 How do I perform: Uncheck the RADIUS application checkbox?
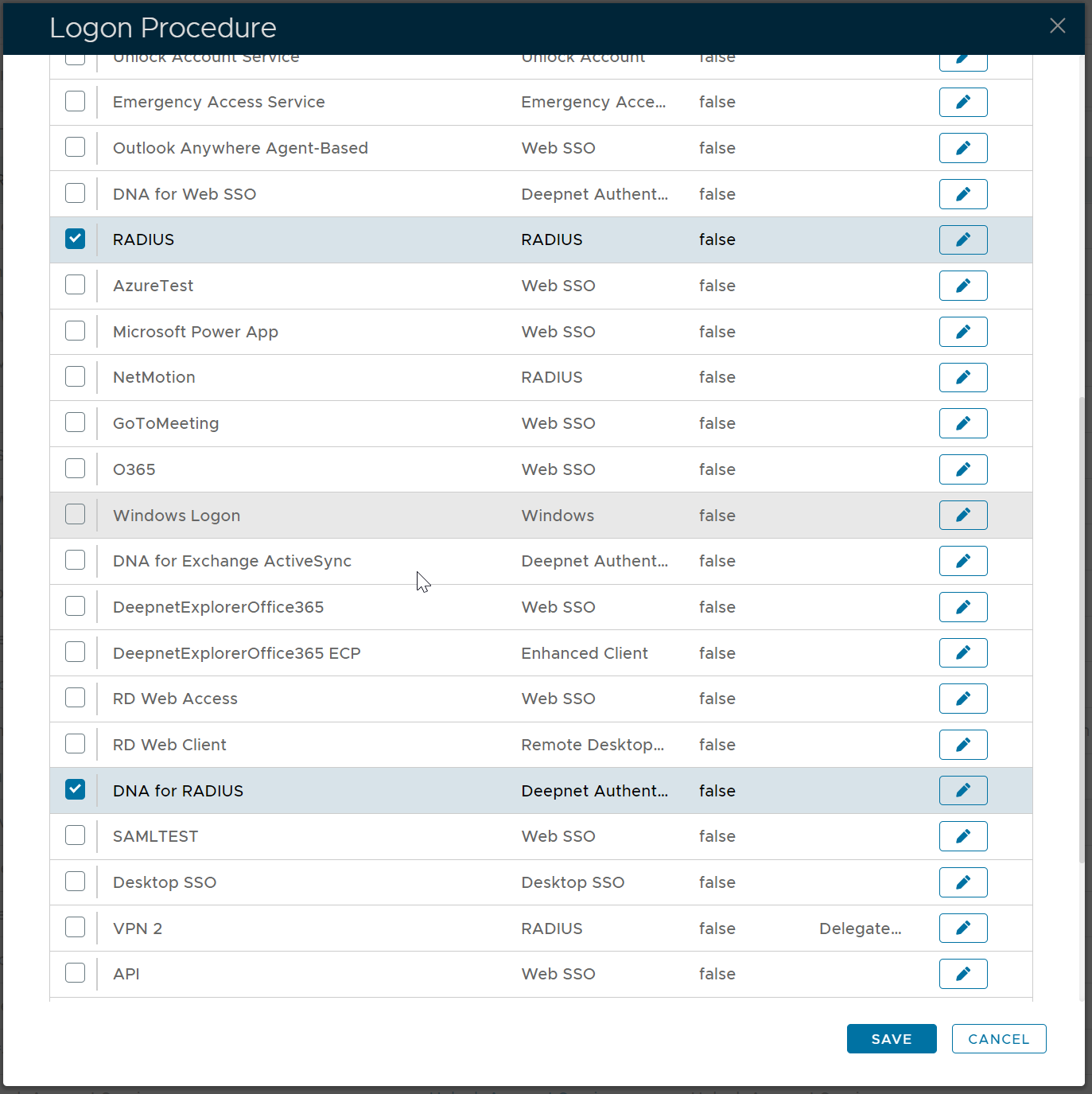(76, 239)
